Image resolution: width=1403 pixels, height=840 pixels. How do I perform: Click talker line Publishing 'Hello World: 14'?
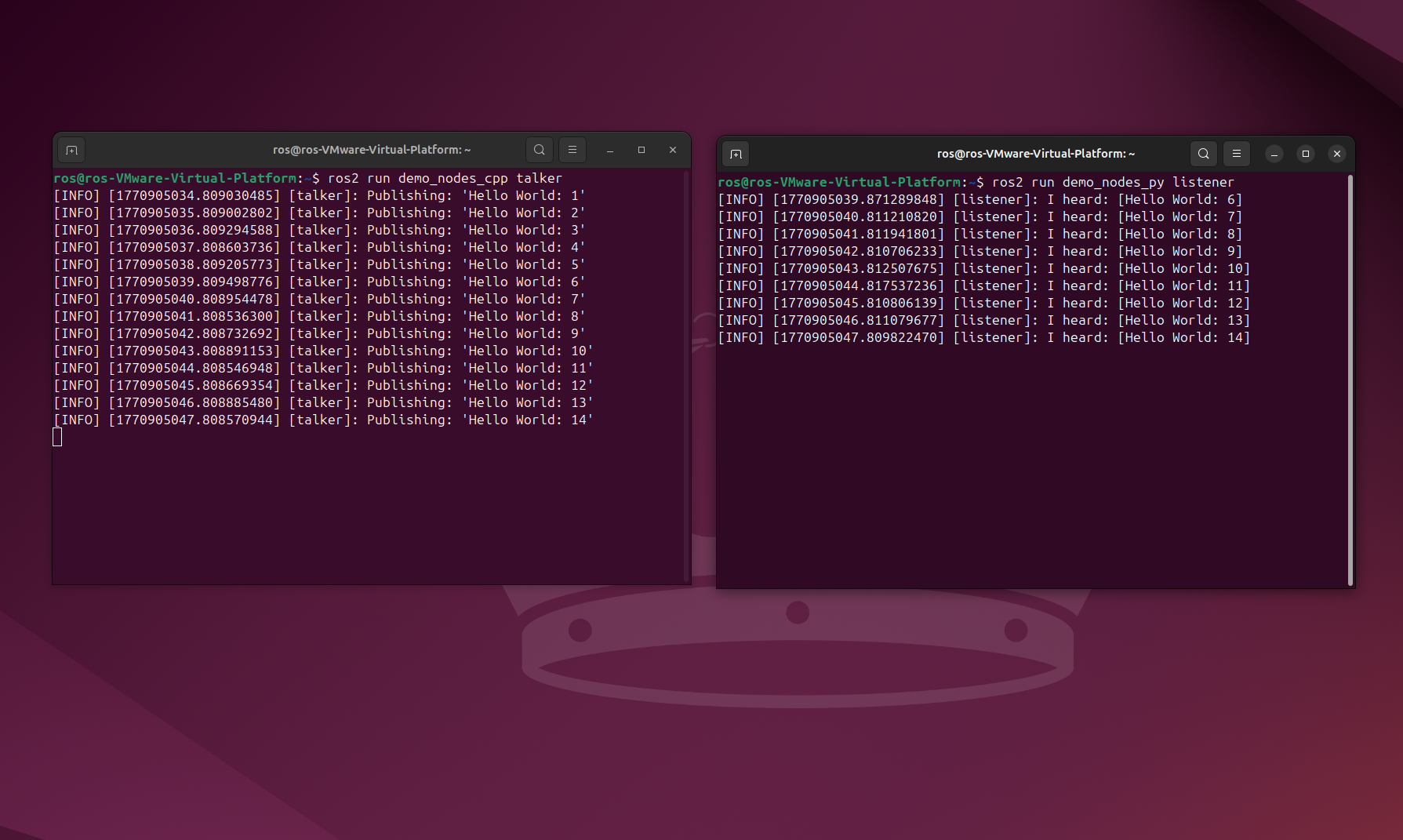[x=322, y=420]
